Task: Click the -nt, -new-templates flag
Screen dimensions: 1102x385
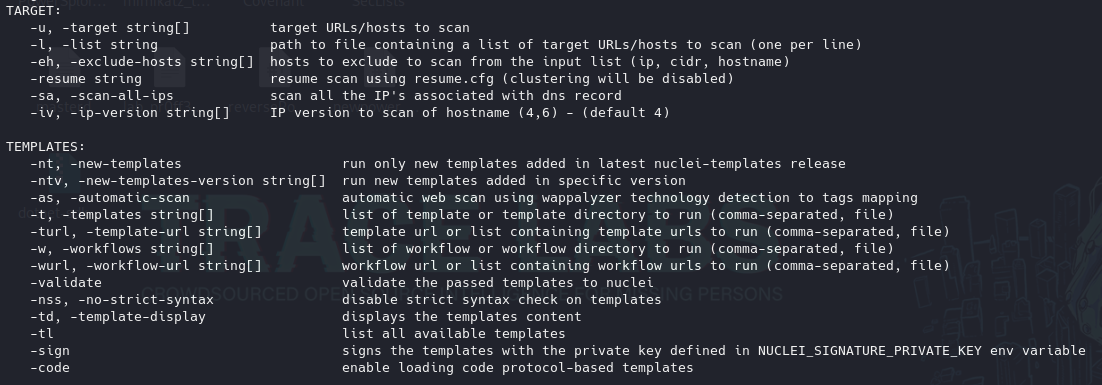Action: pyautogui.click(x=106, y=164)
